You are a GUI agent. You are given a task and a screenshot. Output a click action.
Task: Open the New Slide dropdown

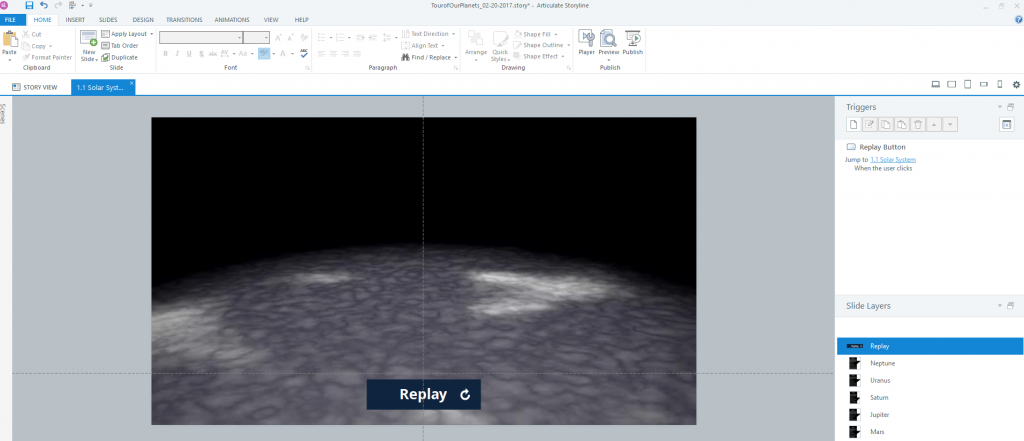pyautogui.click(x=88, y=57)
